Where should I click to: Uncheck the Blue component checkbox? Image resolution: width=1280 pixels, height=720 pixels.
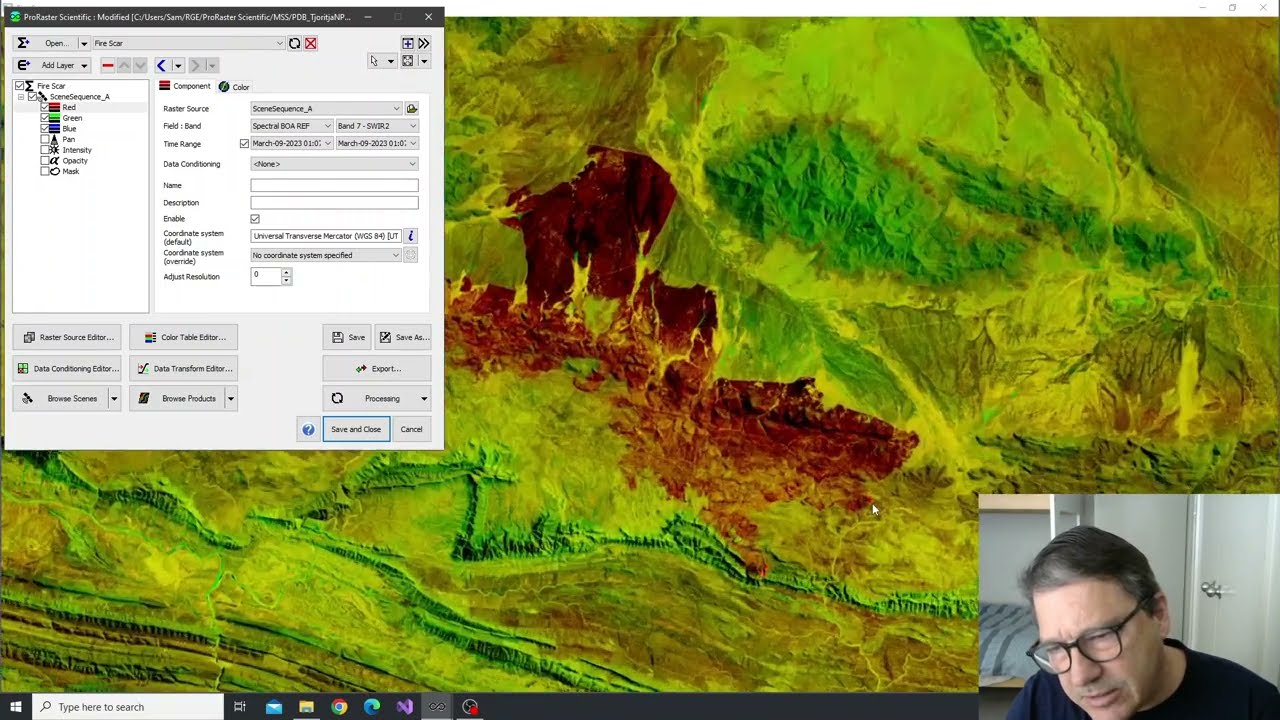click(44, 129)
